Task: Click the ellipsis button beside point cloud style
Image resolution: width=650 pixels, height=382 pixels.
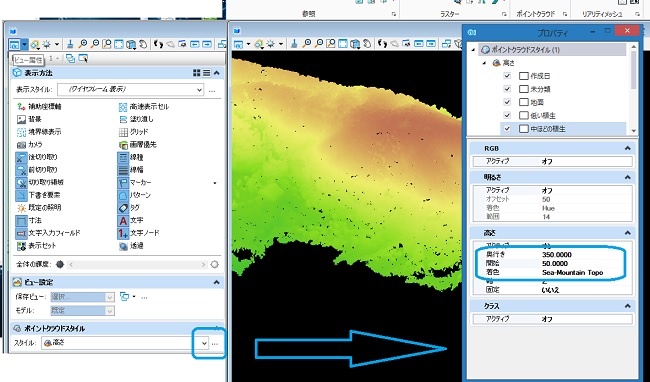Action: 215,343
